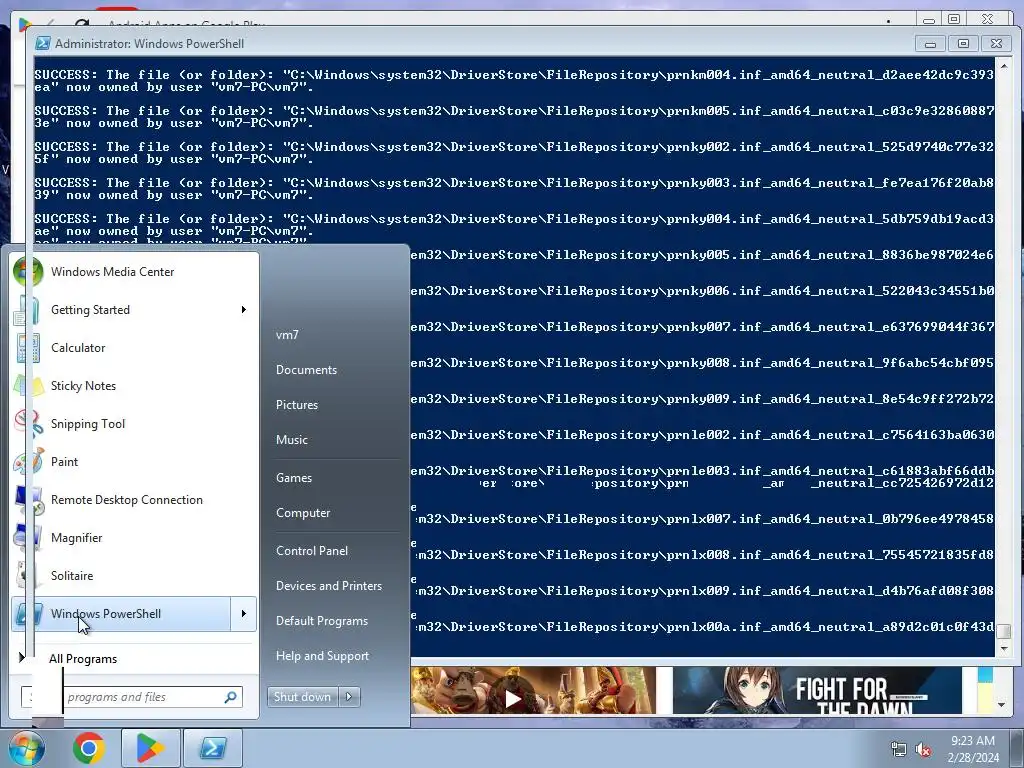This screenshot has width=1024, height=768.
Task: Click the Search programs and files box
Action: 132,697
